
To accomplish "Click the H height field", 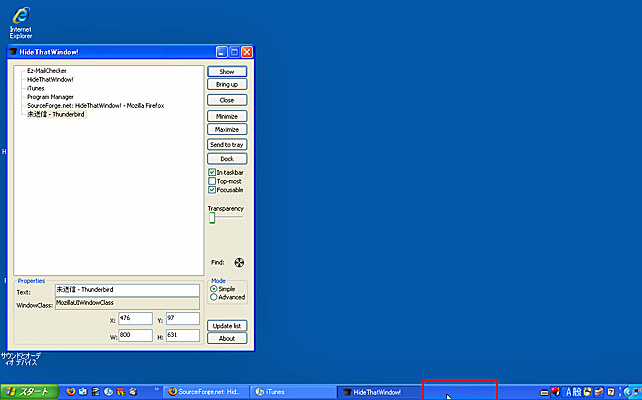I will tap(183, 335).
